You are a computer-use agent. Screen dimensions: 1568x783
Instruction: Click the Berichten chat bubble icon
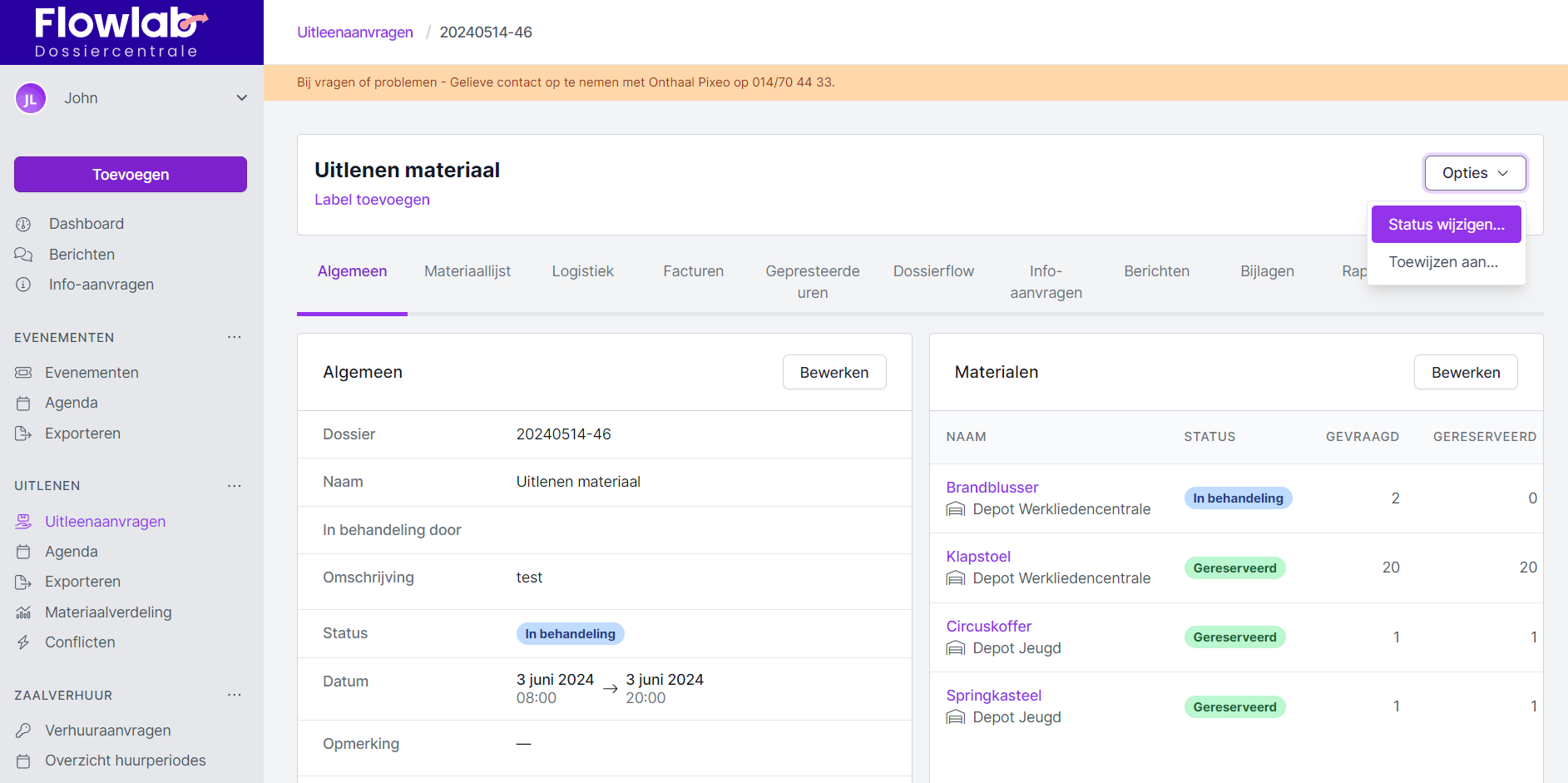(x=23, y=255)
